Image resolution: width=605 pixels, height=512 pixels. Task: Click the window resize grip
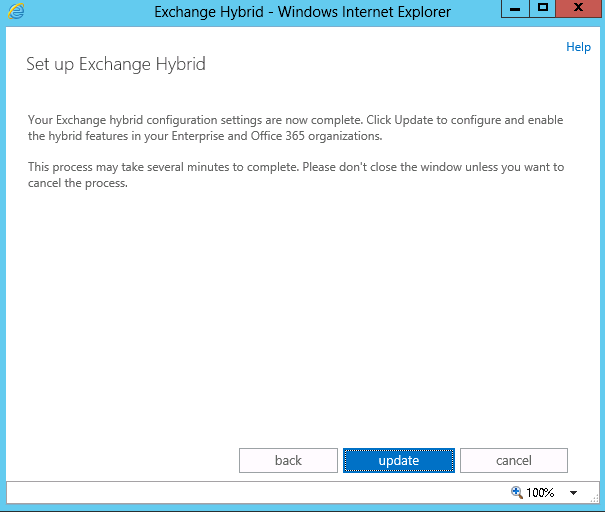(595, 498)
